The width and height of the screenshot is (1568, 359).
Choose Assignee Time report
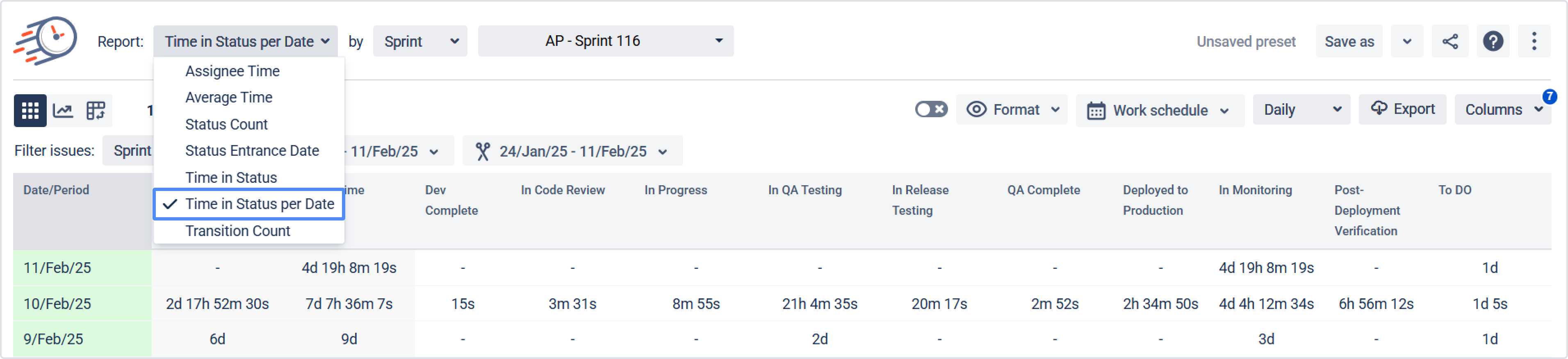click(232, 71)
